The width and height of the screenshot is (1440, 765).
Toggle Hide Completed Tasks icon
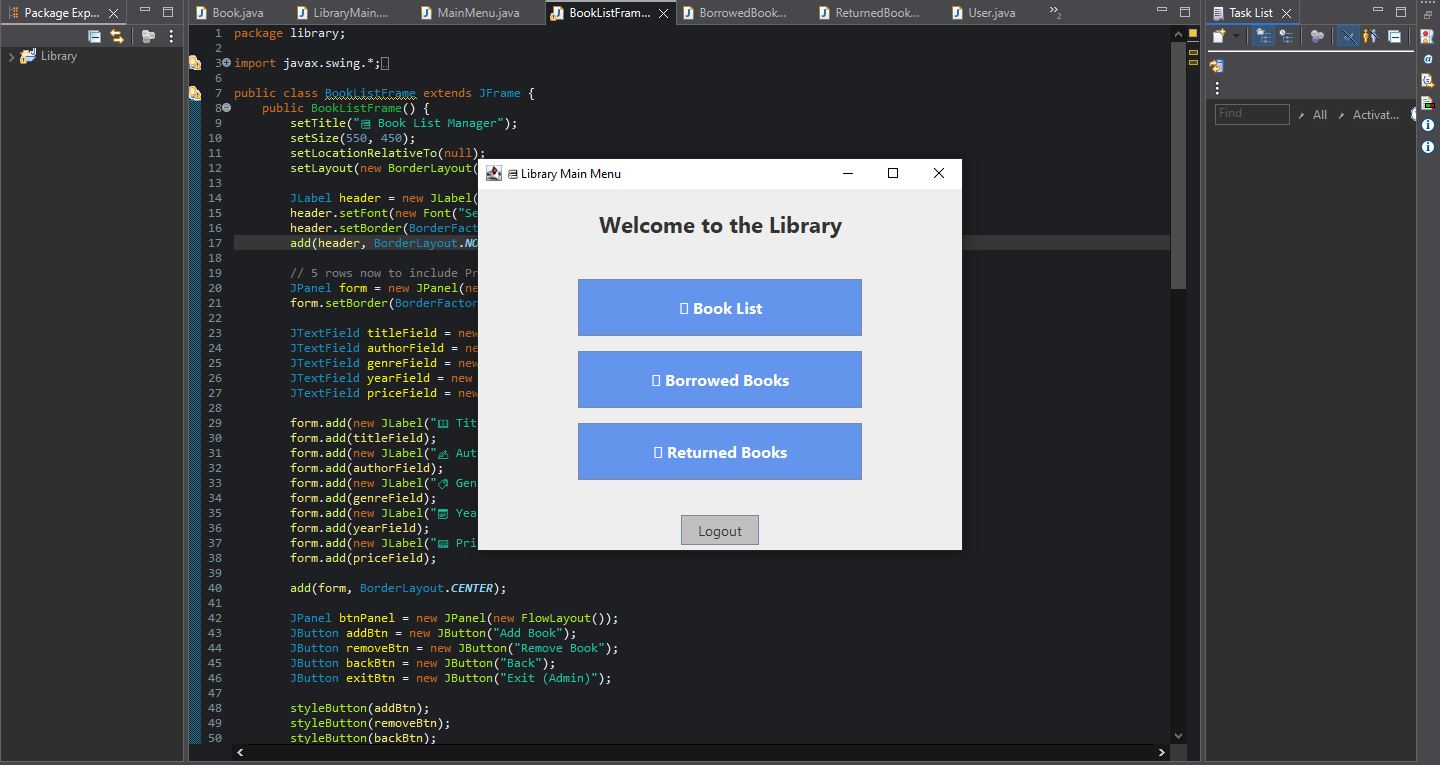1348,36
